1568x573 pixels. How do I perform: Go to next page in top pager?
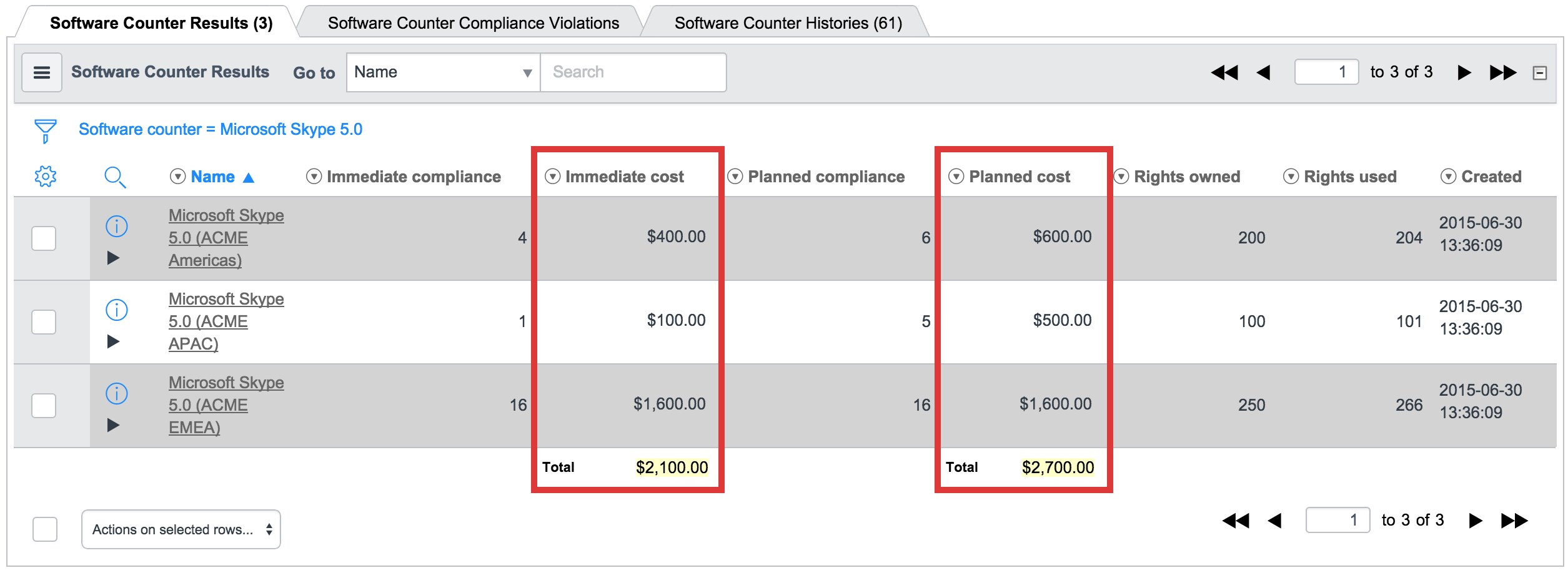(1464, 72)
